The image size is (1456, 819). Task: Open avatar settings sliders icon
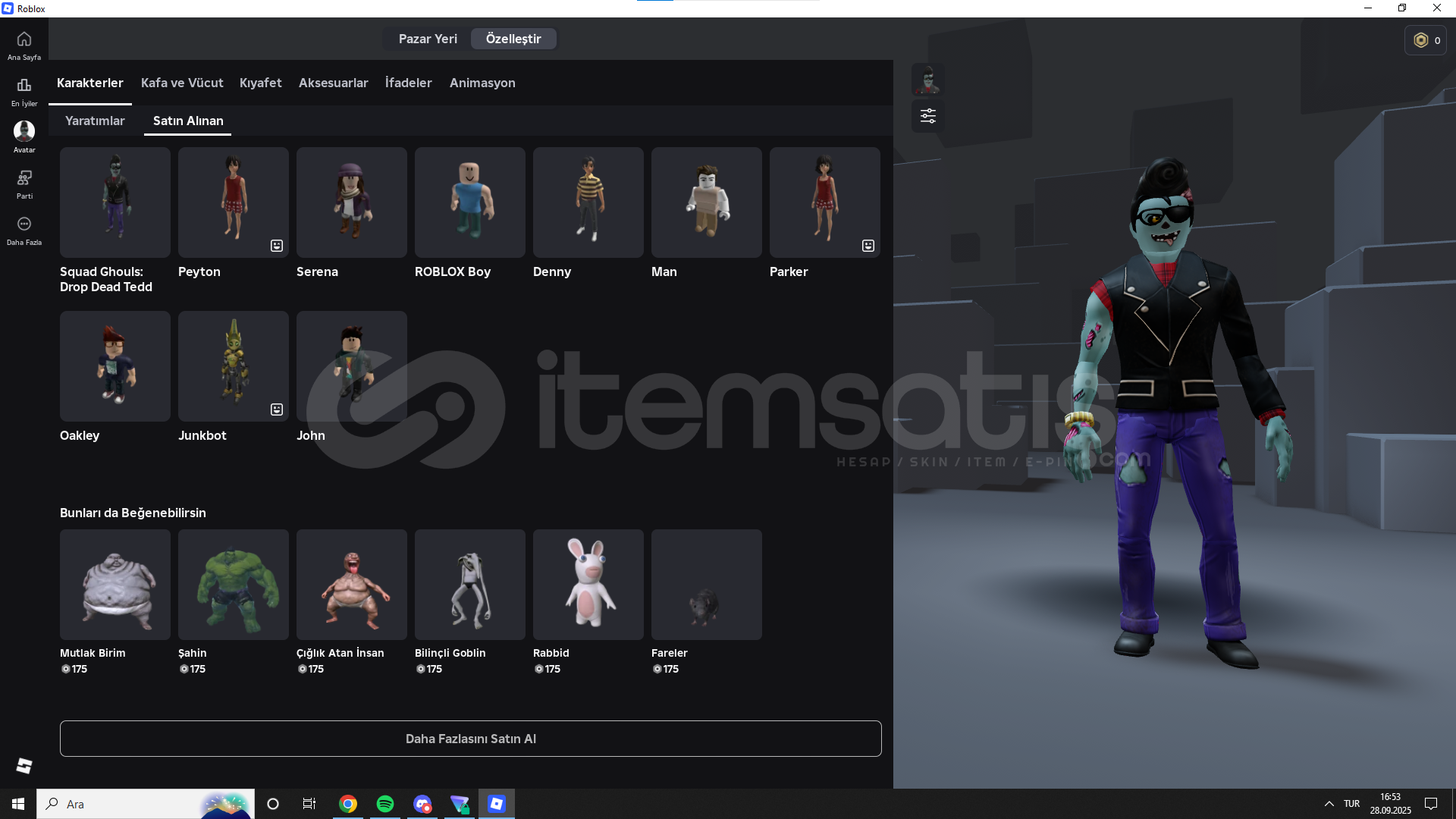927,116
